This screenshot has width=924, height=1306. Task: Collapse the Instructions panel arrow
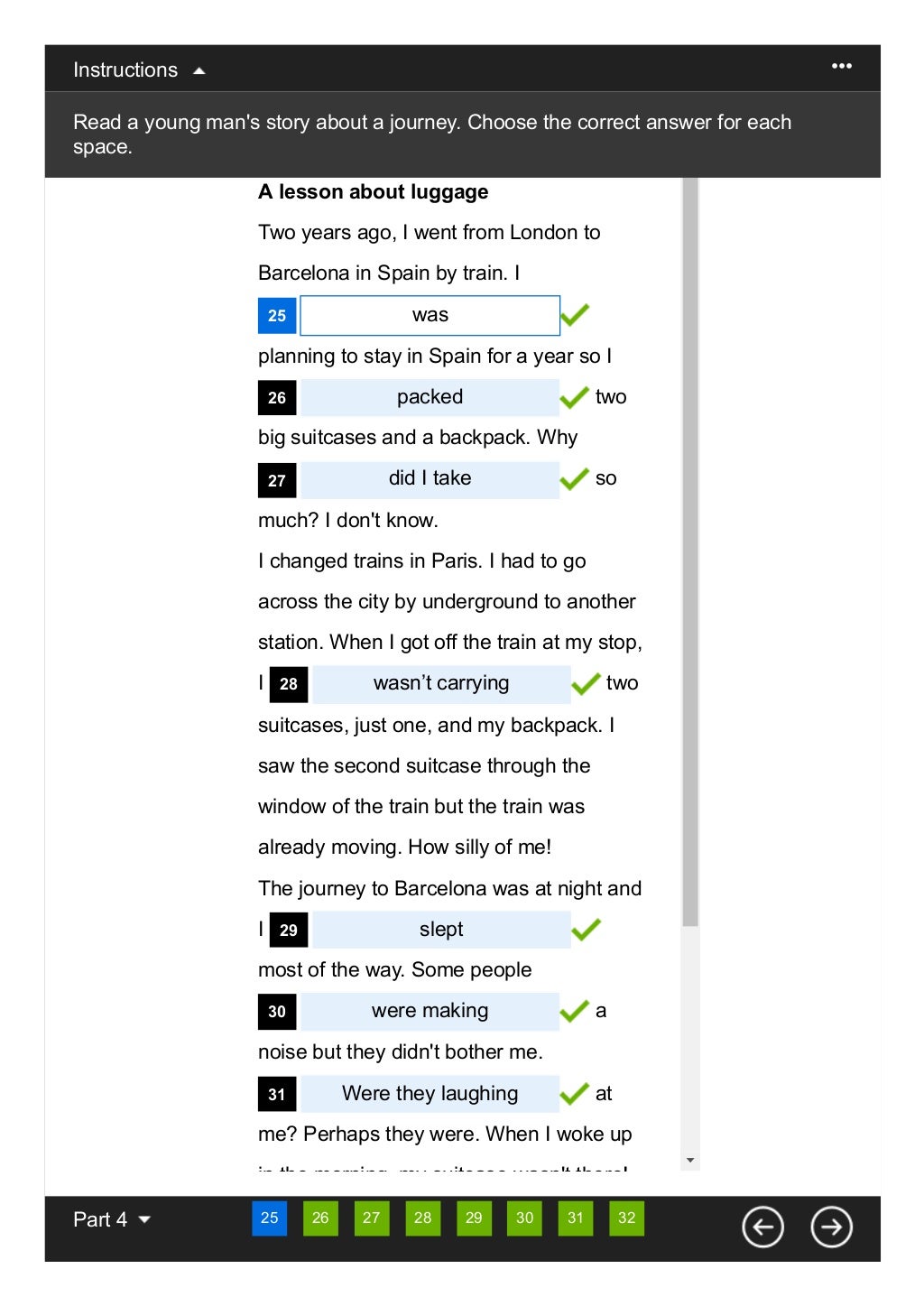pyautogui.click(x=199, y=70)
